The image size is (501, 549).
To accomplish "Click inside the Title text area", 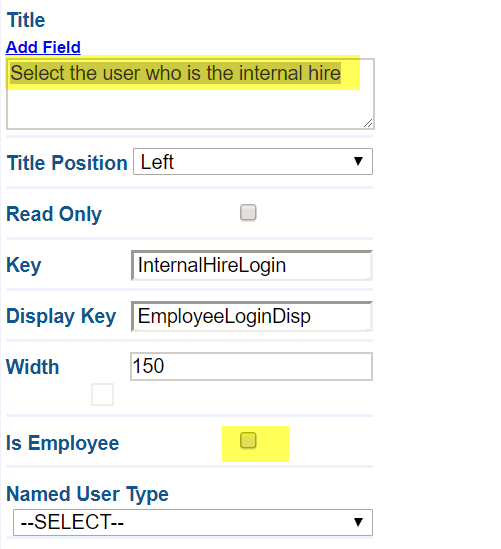I will 190,94.
